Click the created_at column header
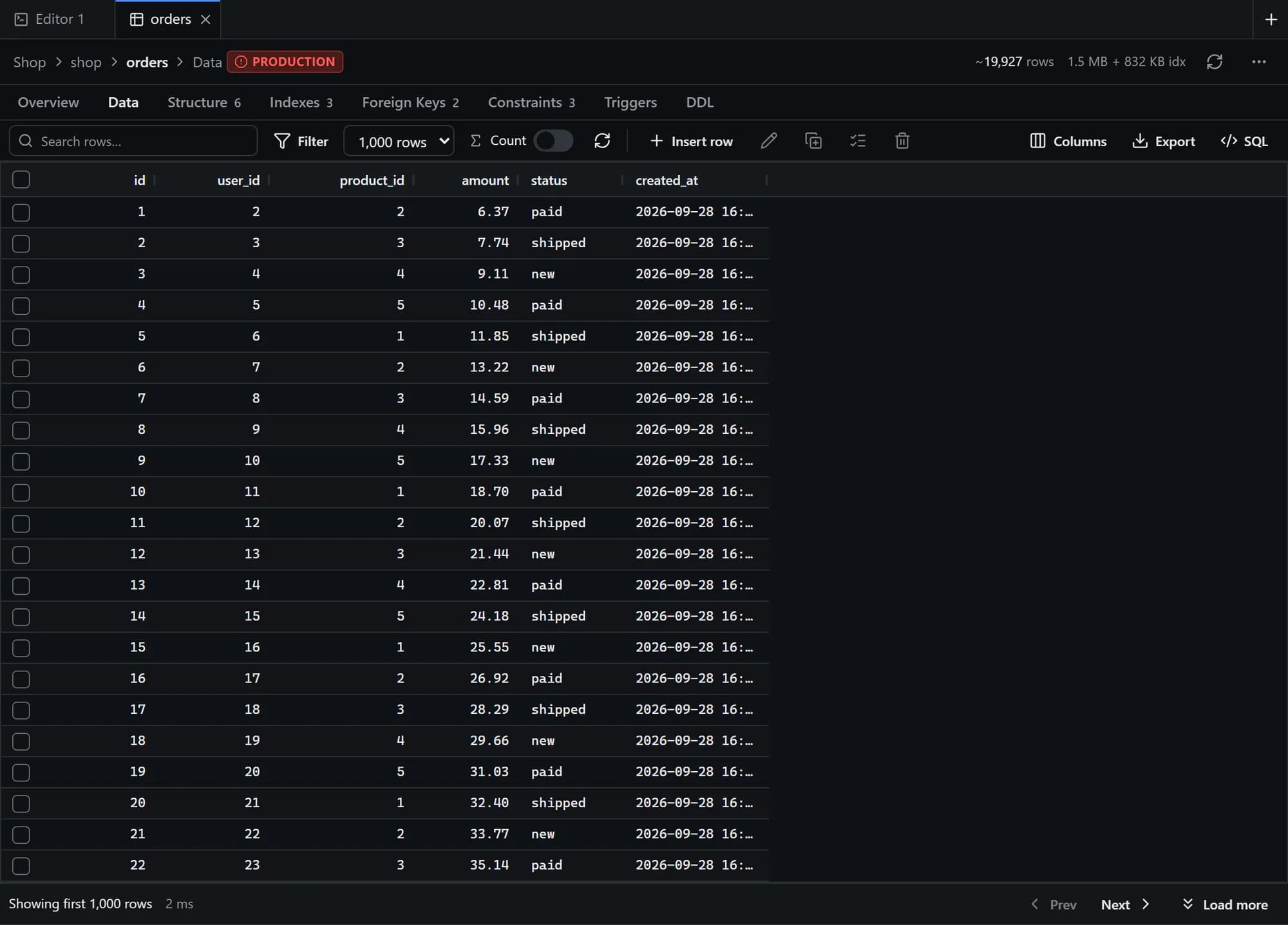The image size is (1288, 925). [667, 180]
